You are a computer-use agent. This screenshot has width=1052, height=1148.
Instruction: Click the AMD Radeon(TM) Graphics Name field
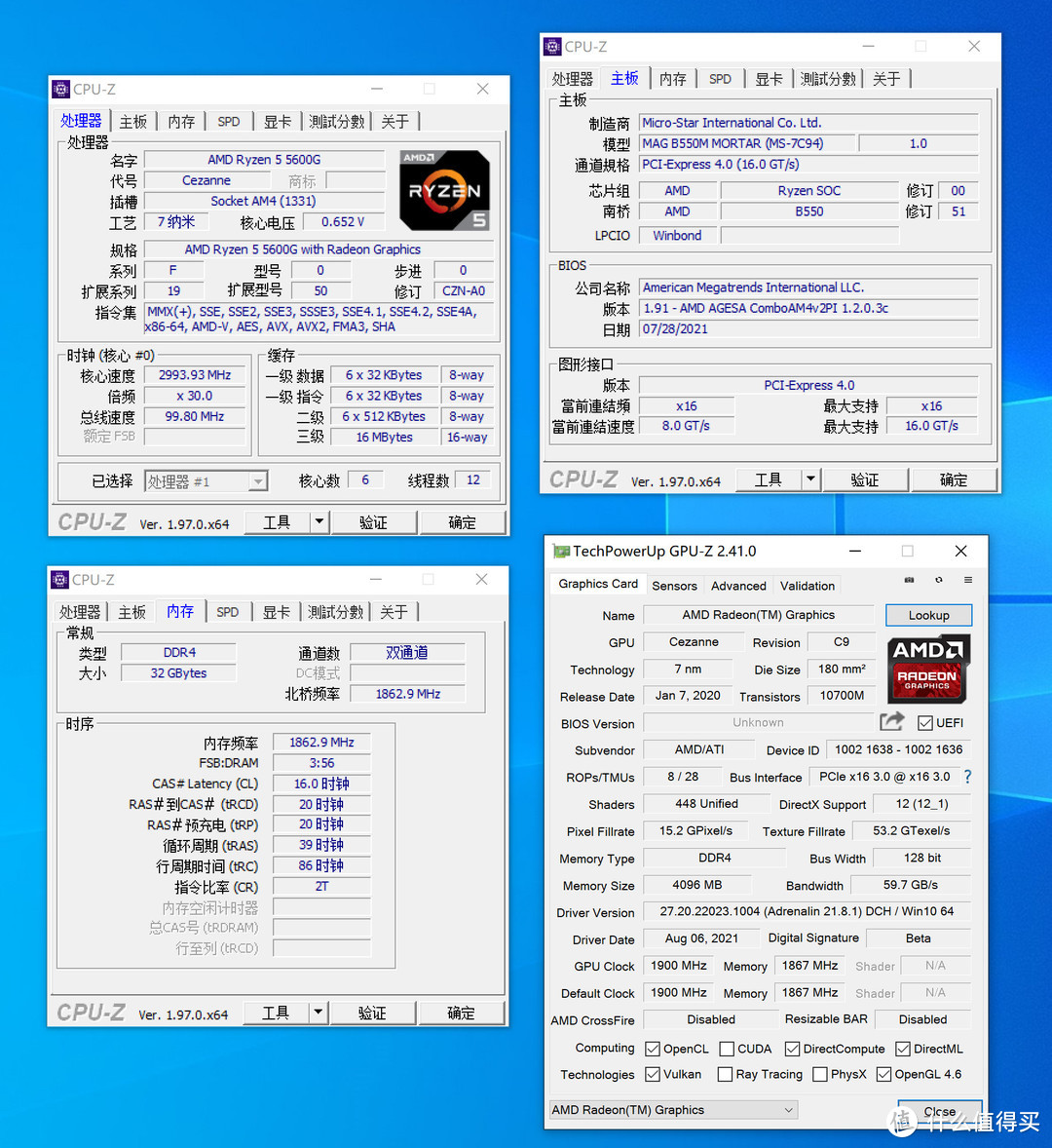pos(758,615)
